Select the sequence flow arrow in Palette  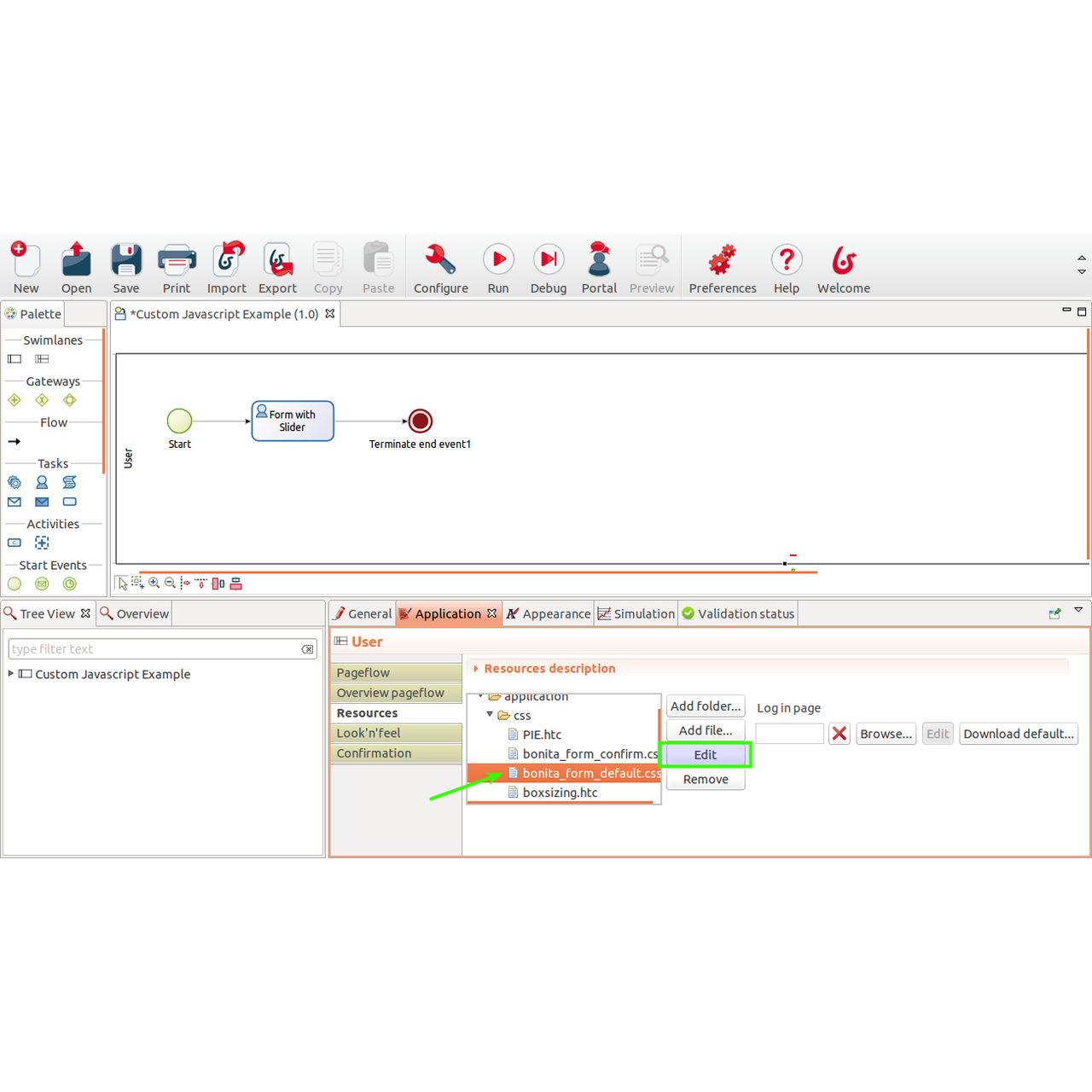pyautogui.click(x=15, y=442)
